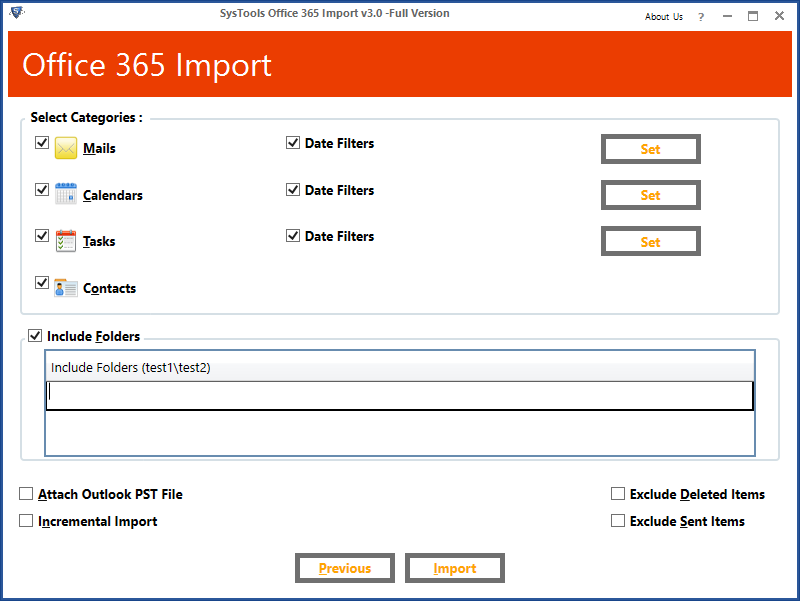Image resolution: width=800 pixels, height=601 pixels.
Task: Click Set button for Tasks date filter
Action: [651, 241]
